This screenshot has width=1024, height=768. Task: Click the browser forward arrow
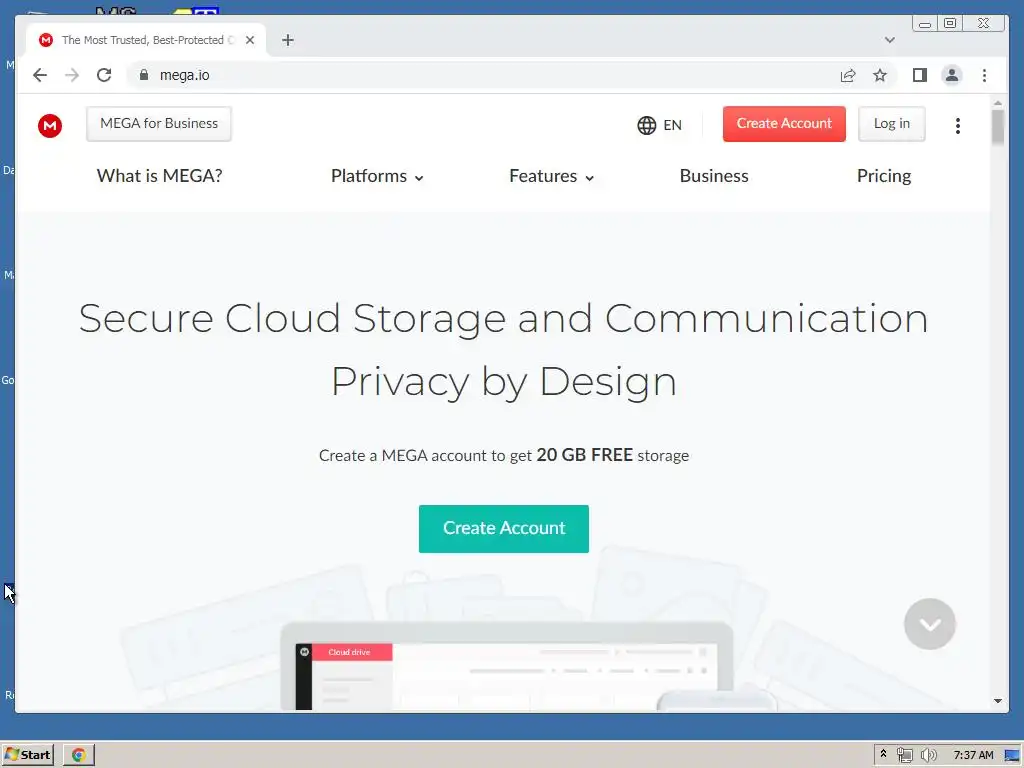coord(72,75)
